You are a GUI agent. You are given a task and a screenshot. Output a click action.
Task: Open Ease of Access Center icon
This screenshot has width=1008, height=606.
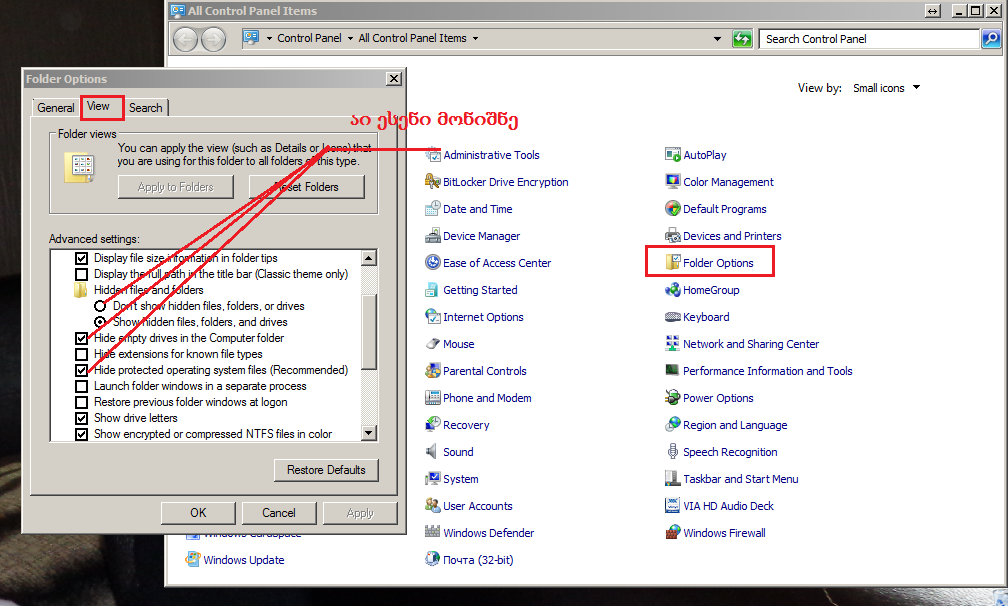point(433,263)
